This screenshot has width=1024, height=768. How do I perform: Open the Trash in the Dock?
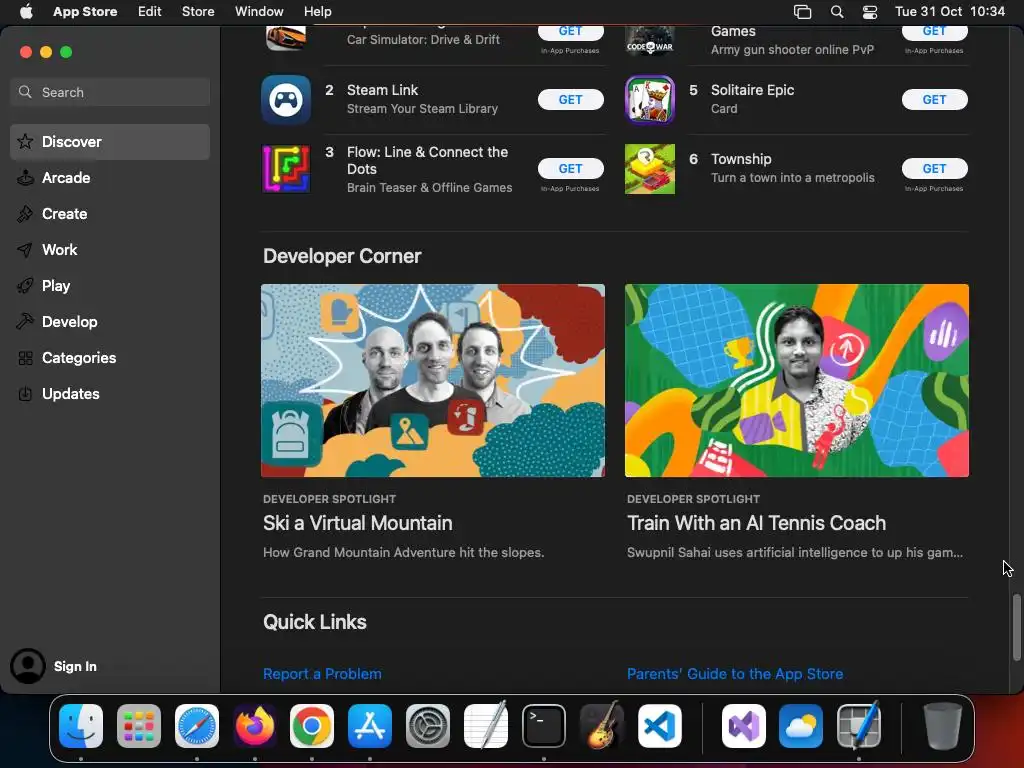click(942, 726)
